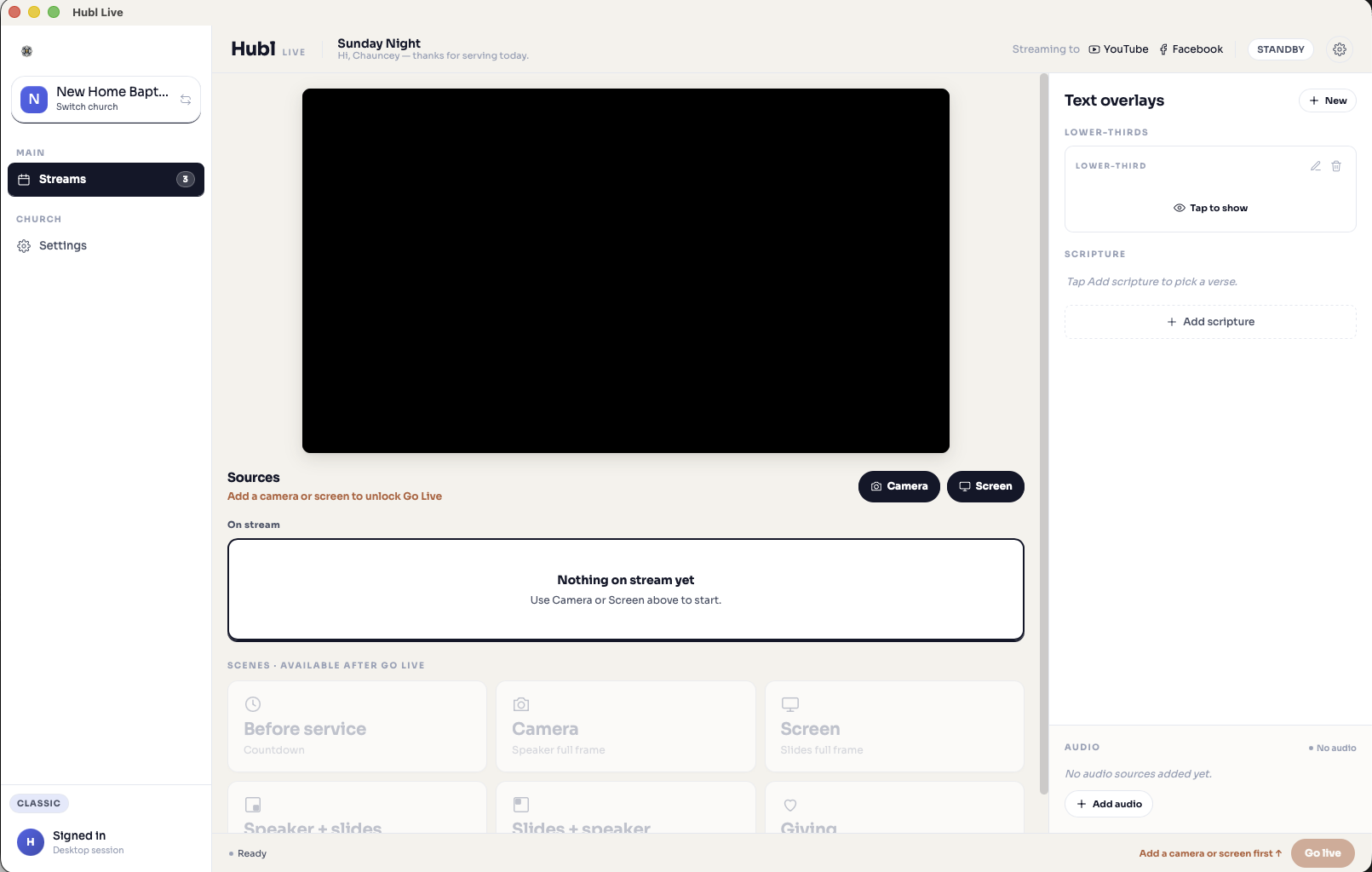Open the church switcher for New Home Baptist
The width and height of the screenshot is (1372, 872).
106,100
